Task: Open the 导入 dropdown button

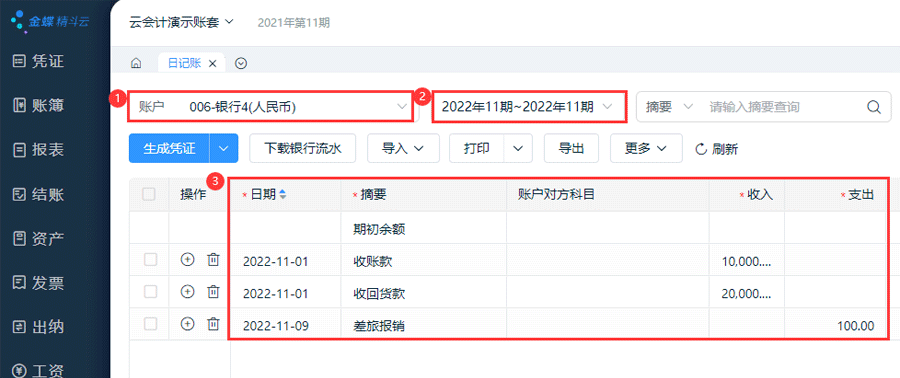Action: pos(403,149)
